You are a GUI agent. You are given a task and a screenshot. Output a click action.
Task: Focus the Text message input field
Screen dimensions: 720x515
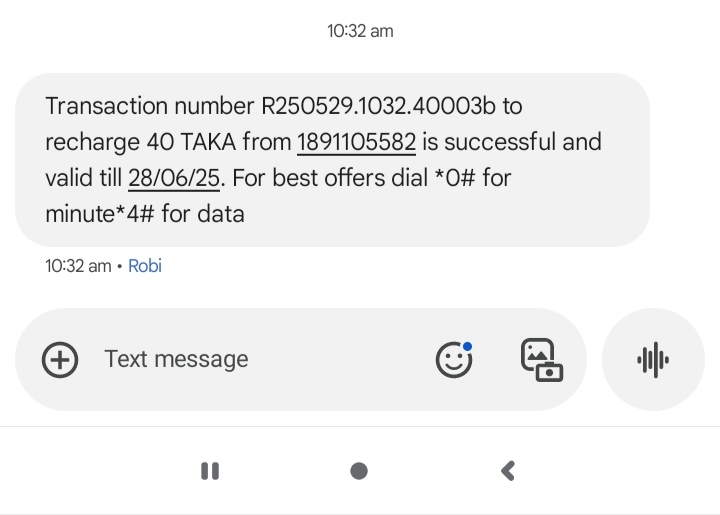coord(250,359)
